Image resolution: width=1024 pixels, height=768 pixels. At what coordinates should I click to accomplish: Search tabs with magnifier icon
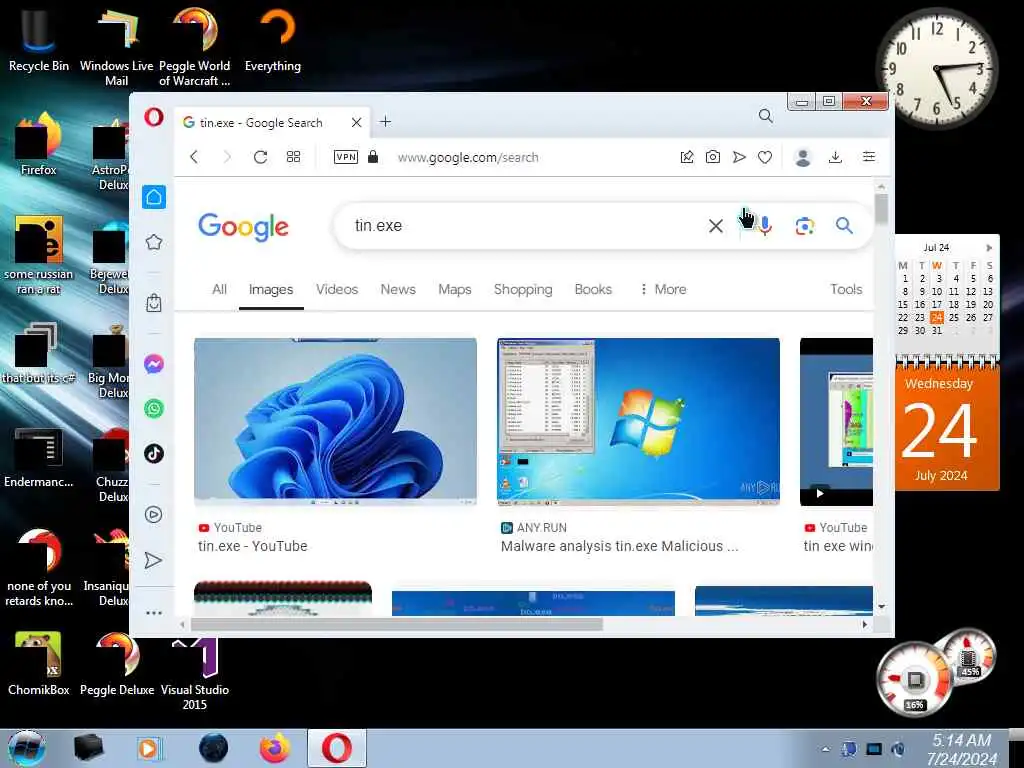[x=765, y=116]
